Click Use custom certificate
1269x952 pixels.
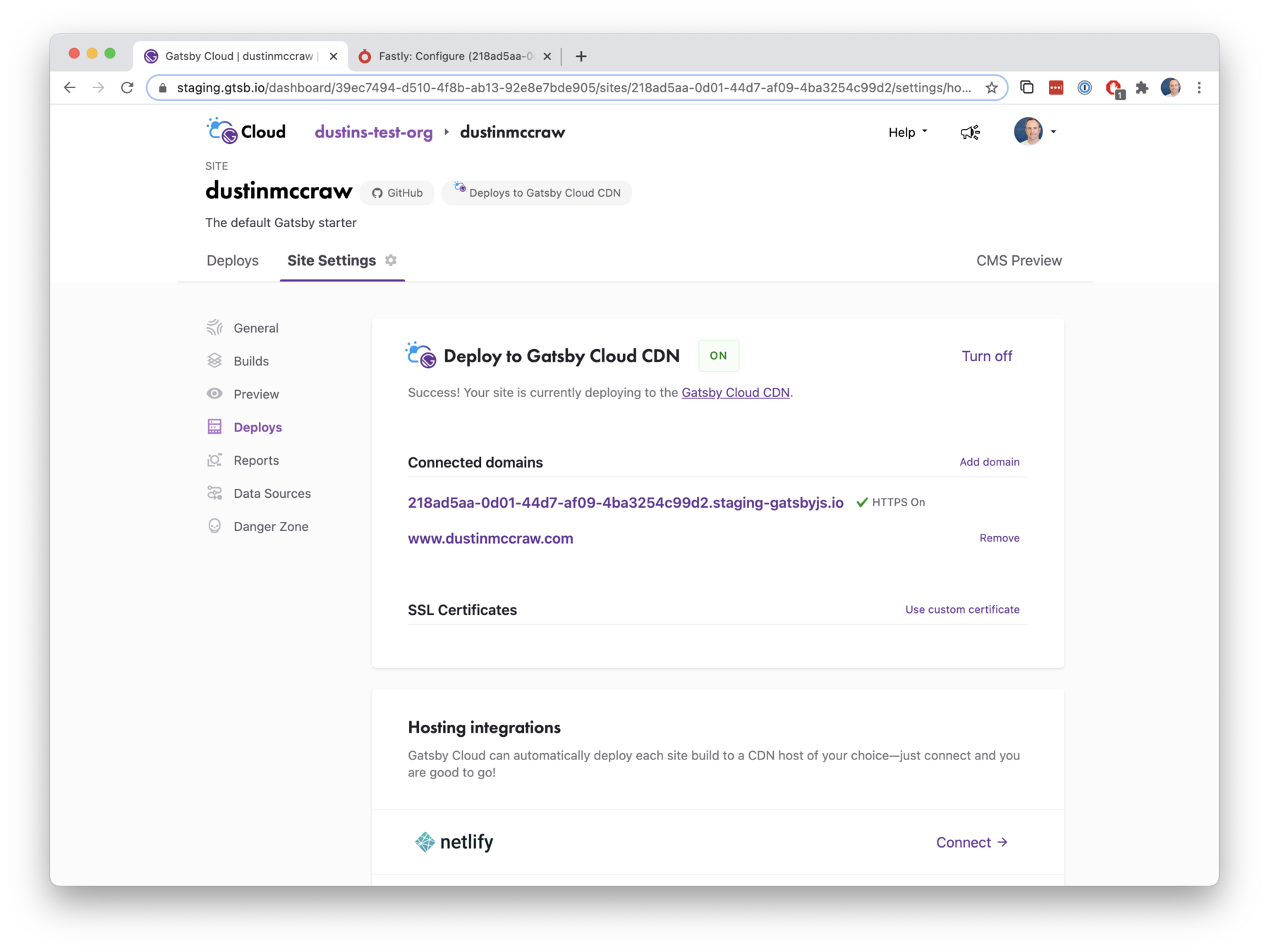pyautogui.click(x=962, y=609)
